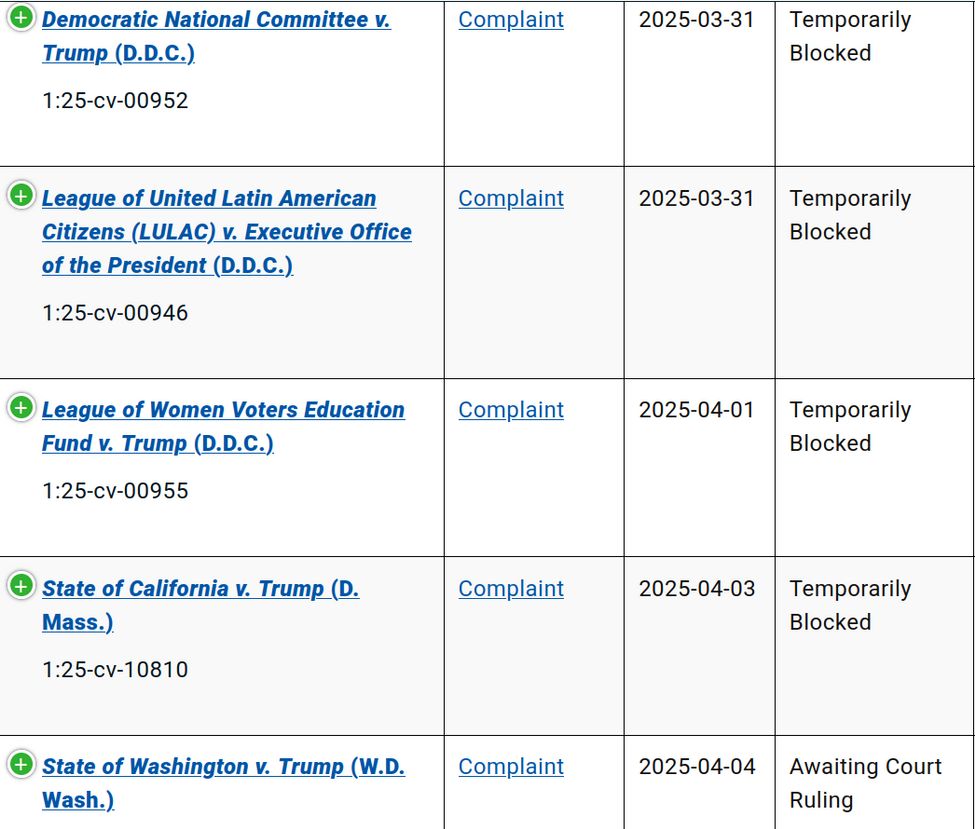This screenshot has width=975, height=829.
Task: Open Complaint for State of Washington case
Action: 511,767
